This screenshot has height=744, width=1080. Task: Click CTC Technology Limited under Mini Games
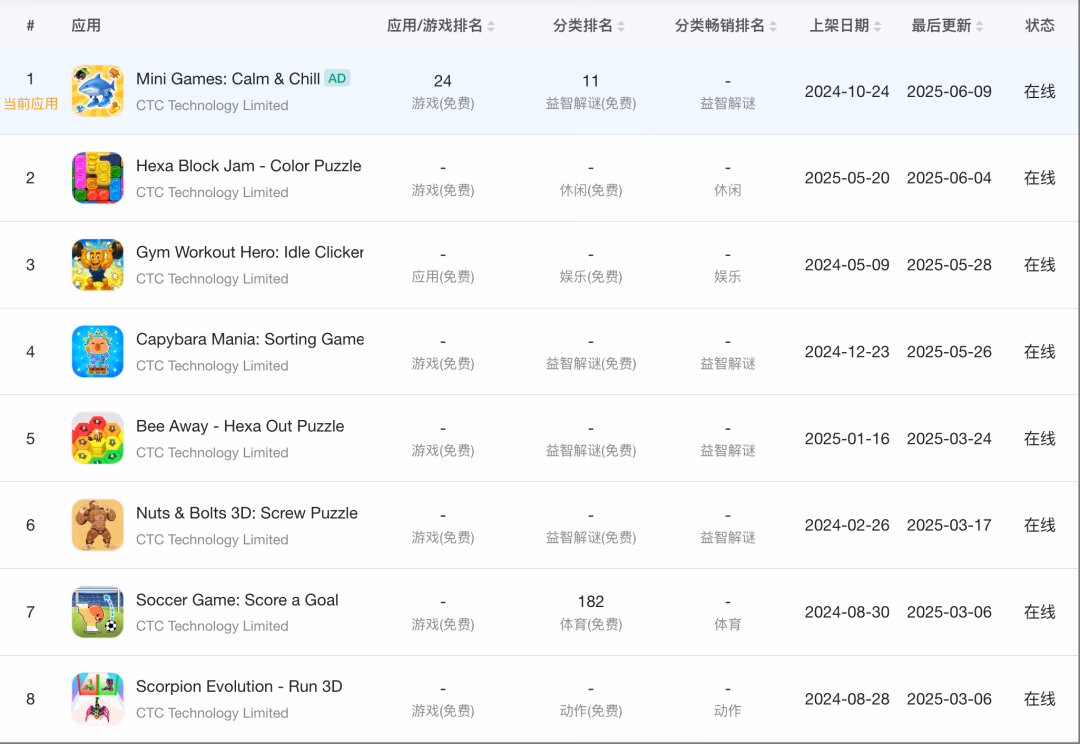(x=212, y=105)
